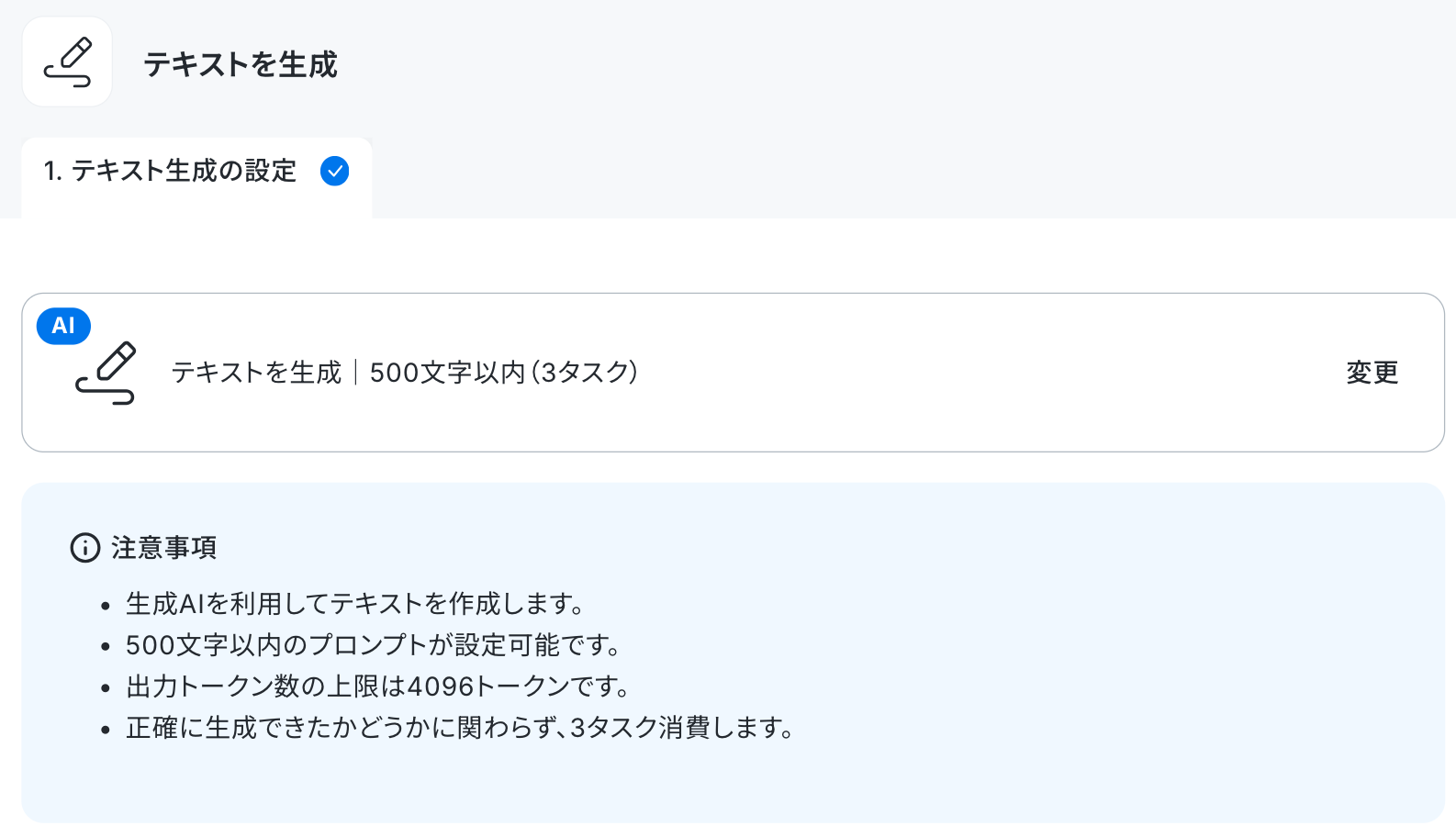
Task: Click the blue AI badge on the card
Action: point(63,326)
